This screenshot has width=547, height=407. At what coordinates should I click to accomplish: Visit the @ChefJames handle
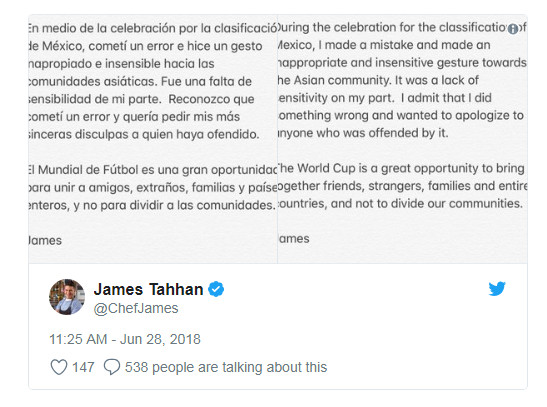tap(136, 308)
